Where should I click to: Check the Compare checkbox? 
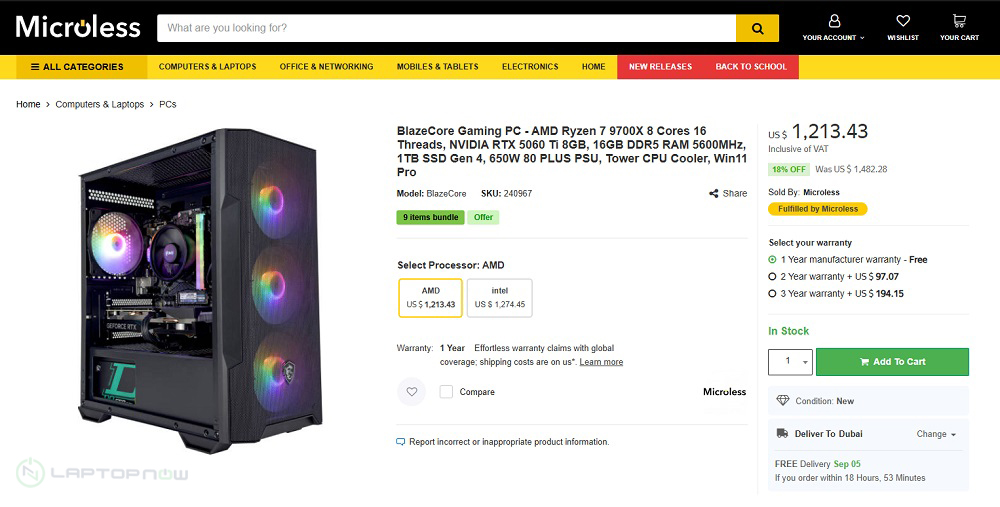pos(446,392)
